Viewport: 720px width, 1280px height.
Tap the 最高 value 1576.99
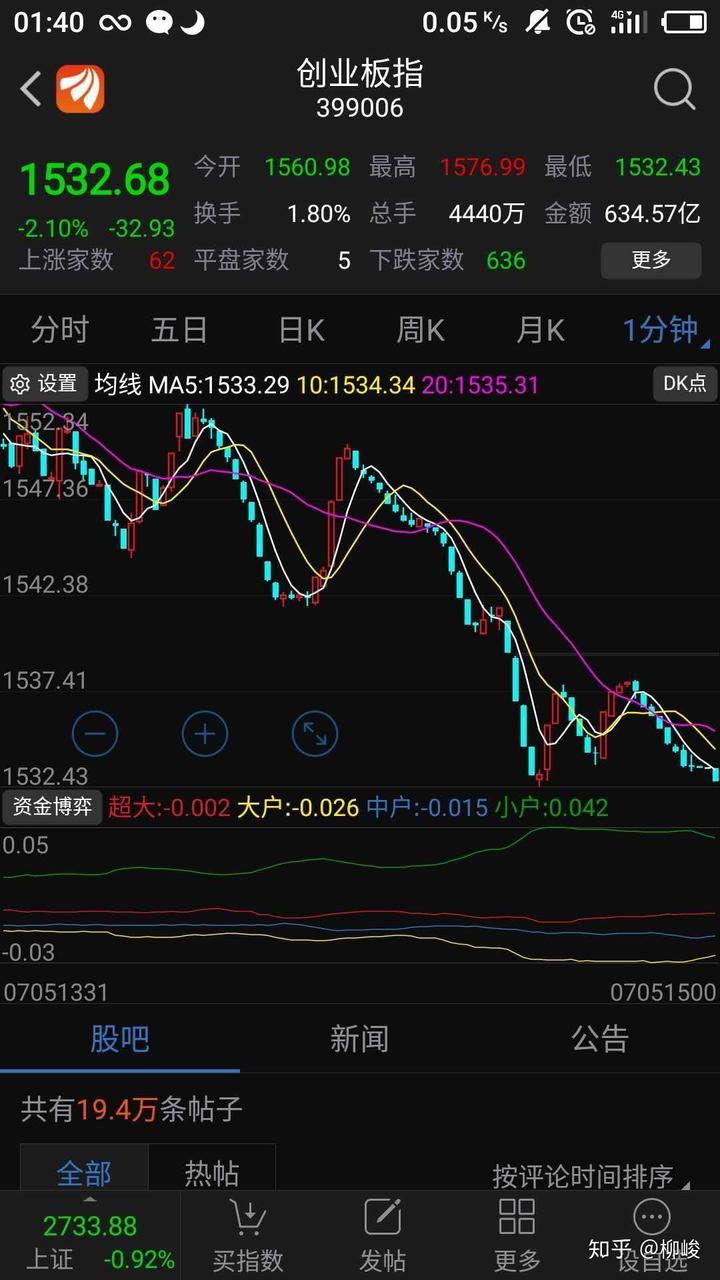coord(482,167)
